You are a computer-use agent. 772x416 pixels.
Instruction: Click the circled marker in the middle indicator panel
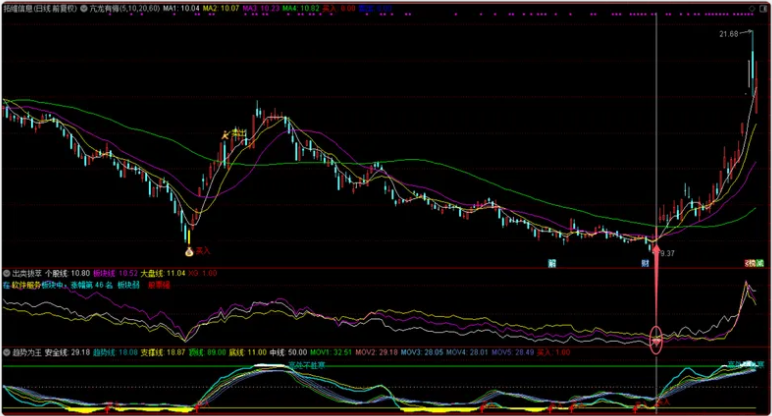click(656, 339)
